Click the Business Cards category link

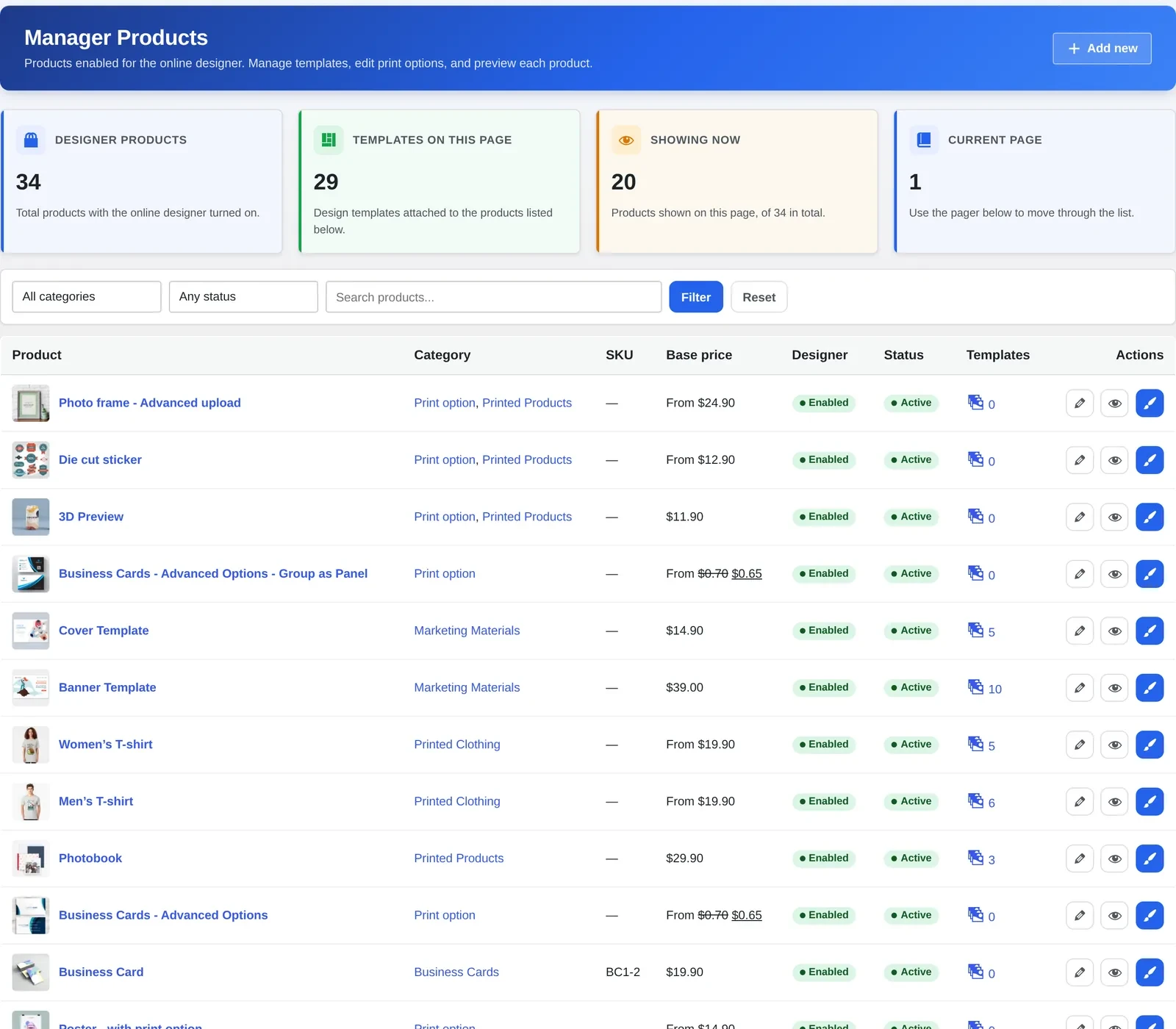click(456, 972)
